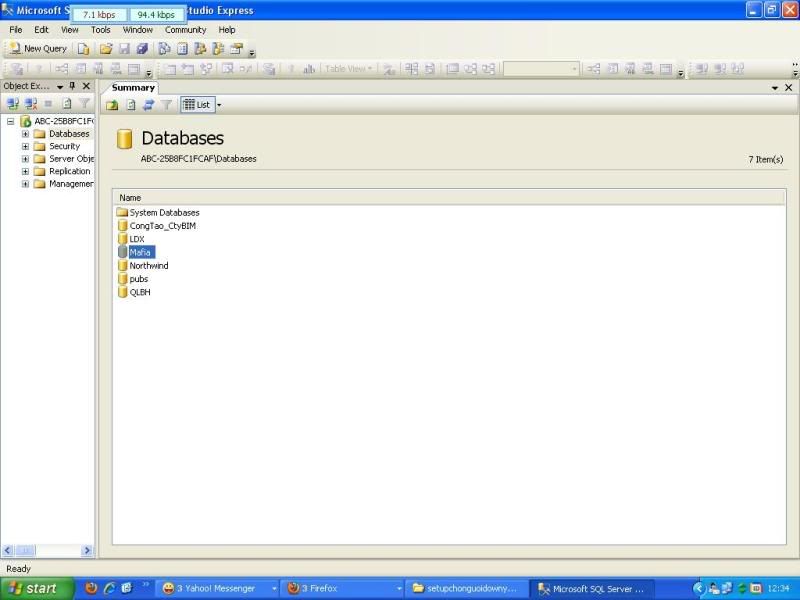The image size is (800, 600).
Task: Click the New Query toolbar button
Action: pos(39,49)
